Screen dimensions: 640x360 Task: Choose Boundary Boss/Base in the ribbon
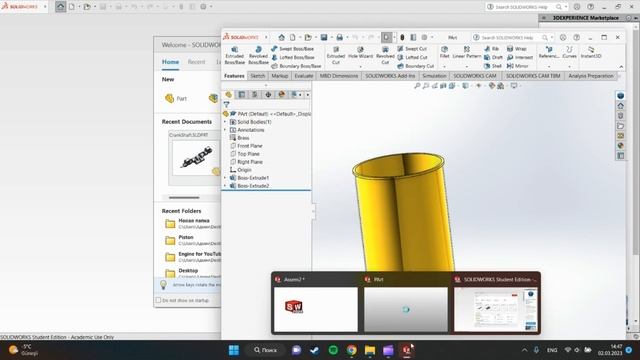click(296, 66)
